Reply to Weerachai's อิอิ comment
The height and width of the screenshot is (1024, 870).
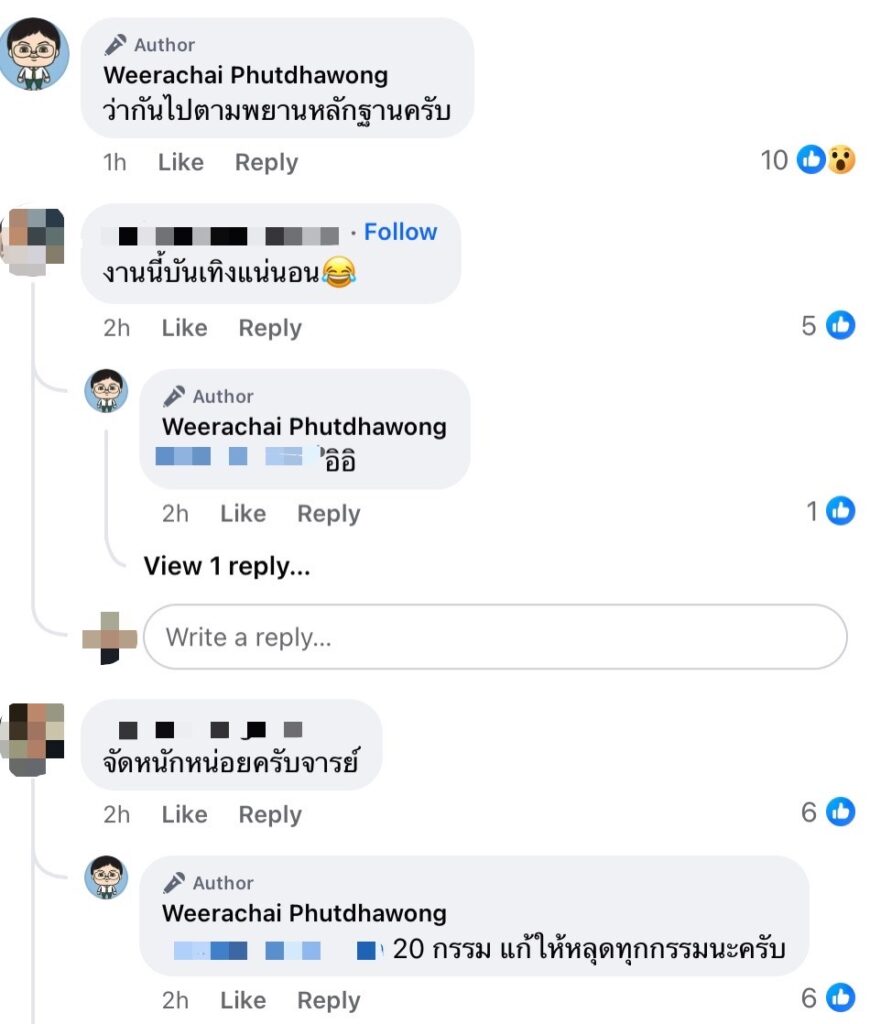[329, 514]
